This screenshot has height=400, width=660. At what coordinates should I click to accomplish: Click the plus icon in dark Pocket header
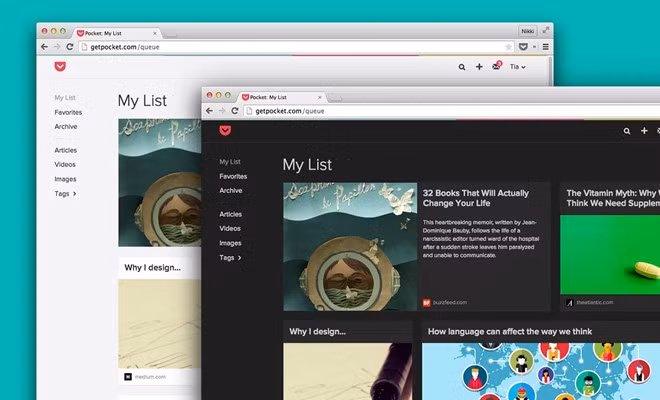pos(644,131)
